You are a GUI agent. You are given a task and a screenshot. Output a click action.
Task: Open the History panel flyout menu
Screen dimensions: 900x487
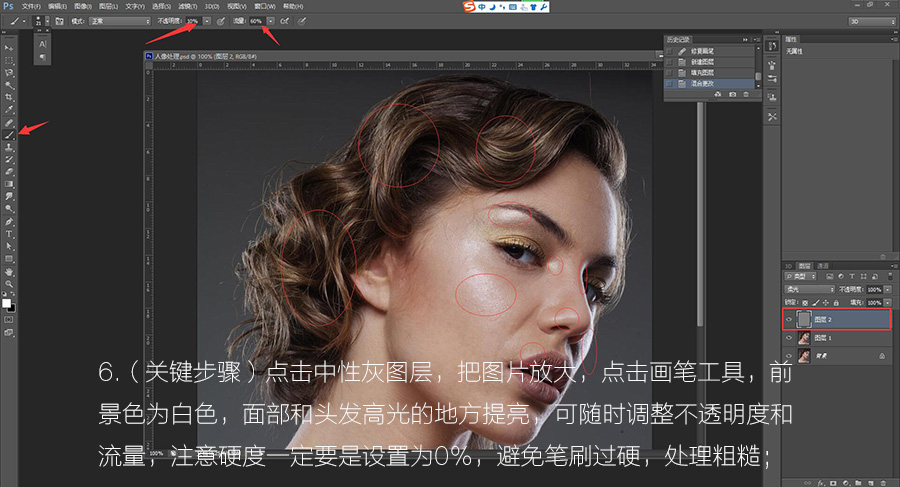point(757,40)
